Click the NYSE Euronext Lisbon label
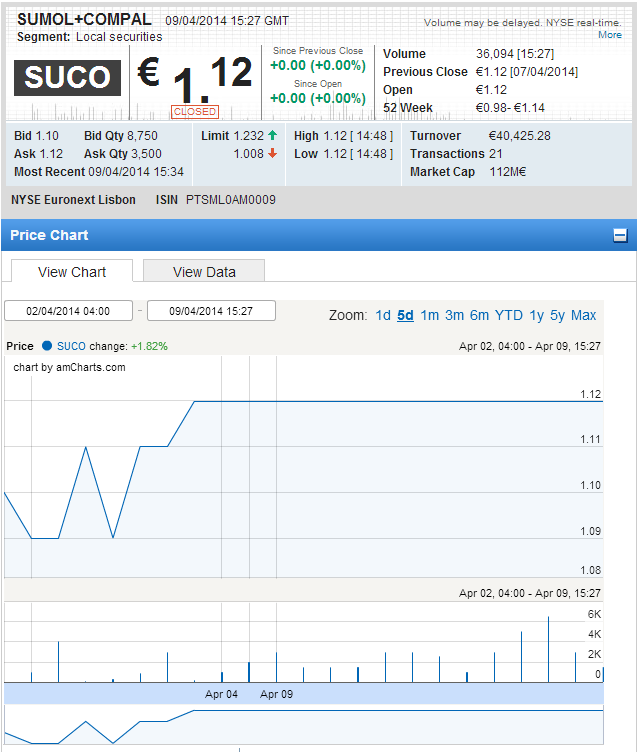This screenshot has height=752, width=642. click(73, 200)
